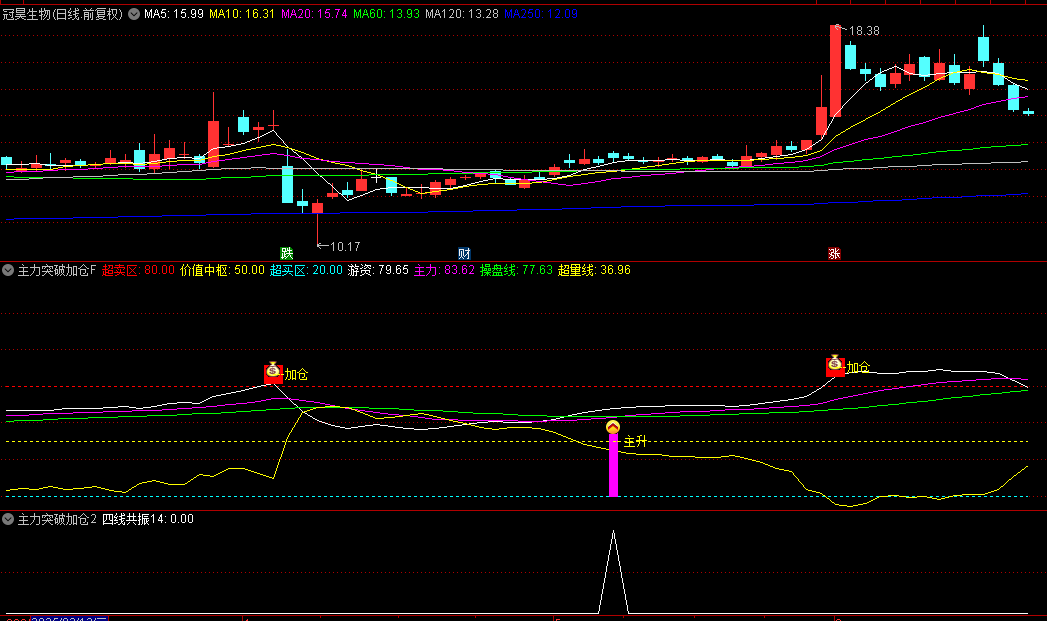Open the dropdown icon beside 主力突破加仓2
Screen dimensions: 1047x621
coord(8,519)
